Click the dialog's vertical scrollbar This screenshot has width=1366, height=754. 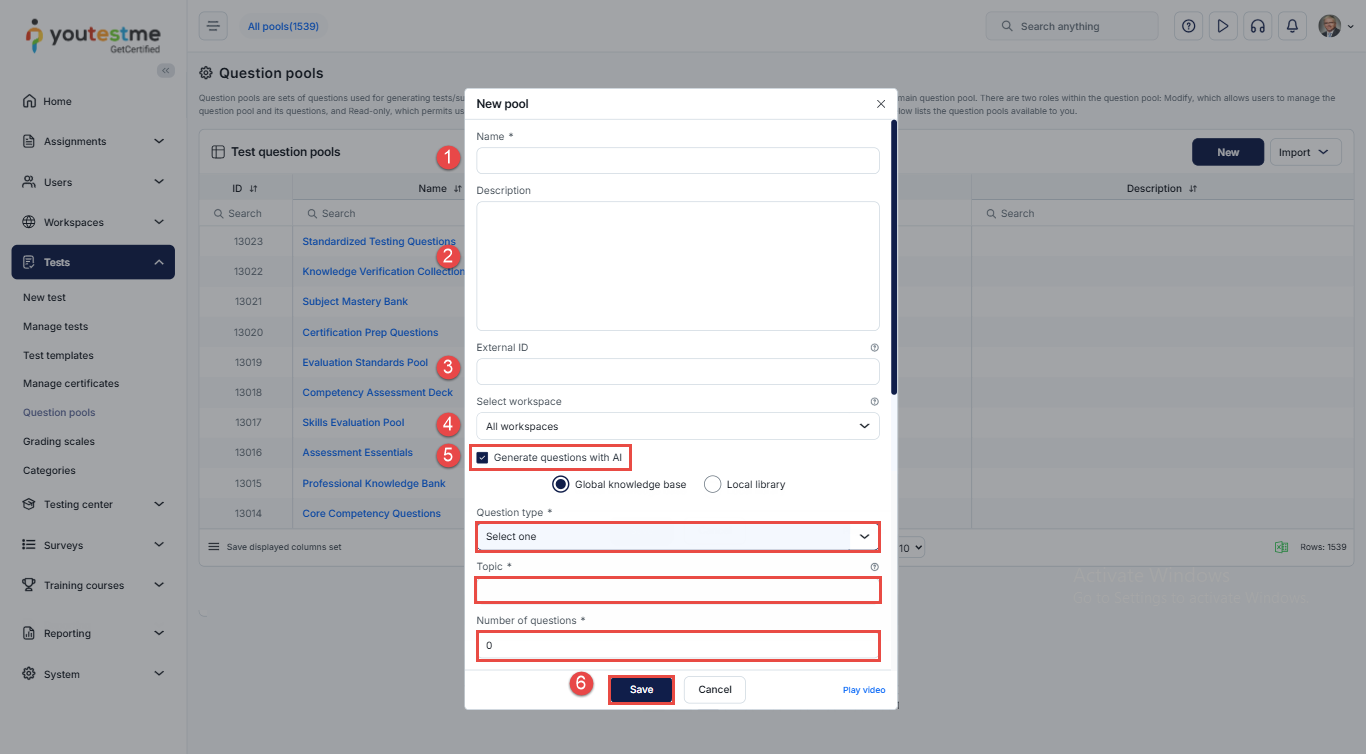pos(893,260)
